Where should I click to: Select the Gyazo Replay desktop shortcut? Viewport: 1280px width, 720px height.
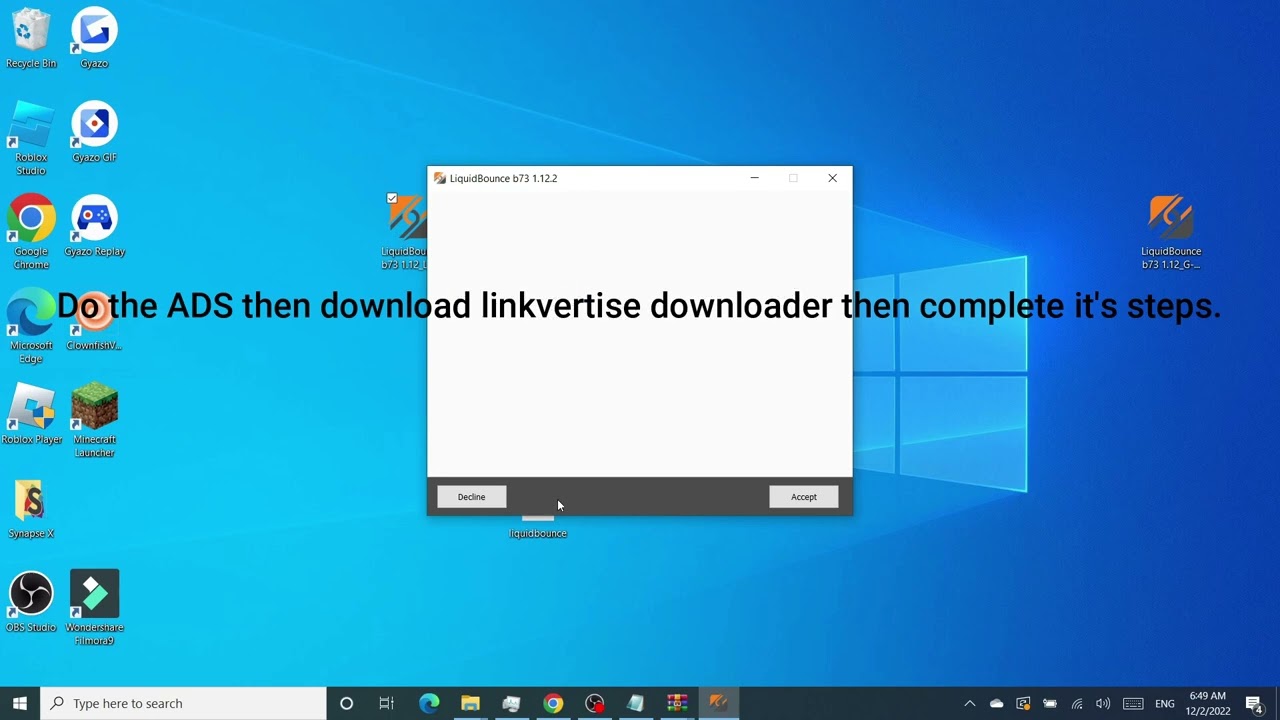pos(94,227)
